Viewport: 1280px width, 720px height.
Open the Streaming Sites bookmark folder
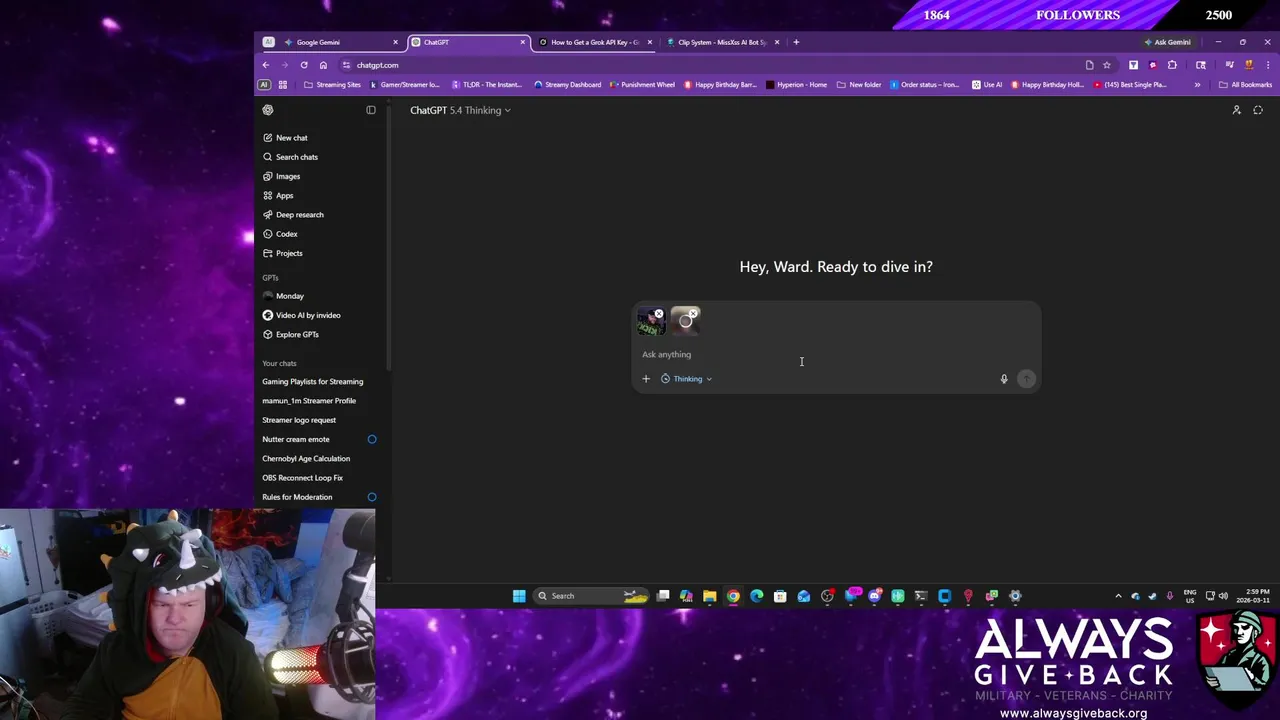click(x=332, y=85)
